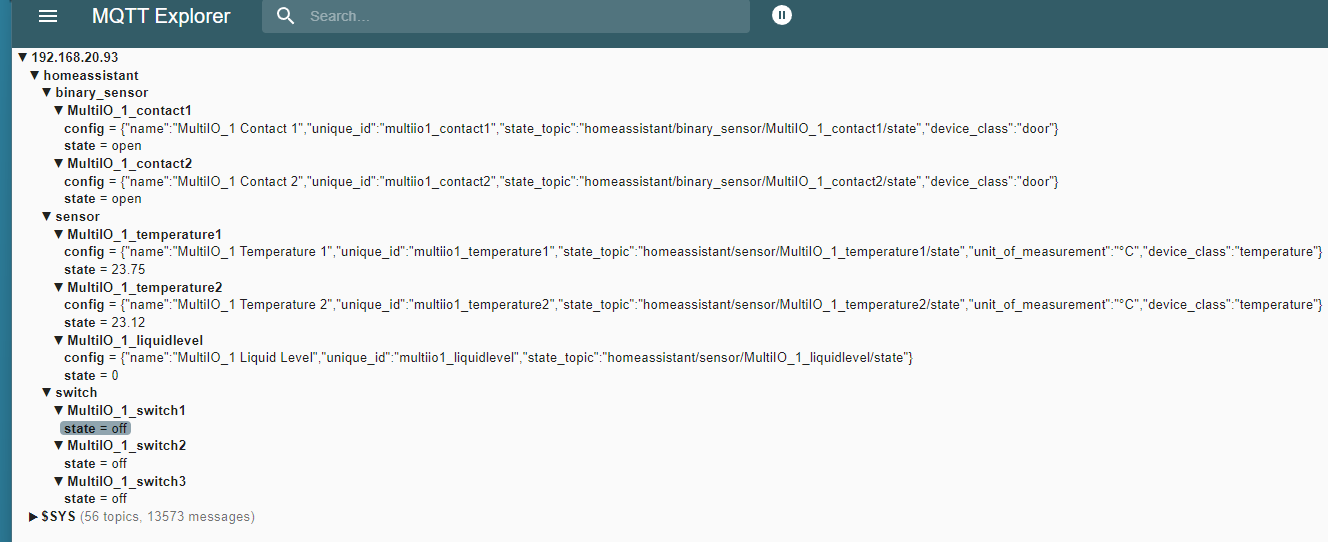Viewport: 1328px width, 542px height.
Task: Pause updates with the pause button
Action: tap(782, 15)
